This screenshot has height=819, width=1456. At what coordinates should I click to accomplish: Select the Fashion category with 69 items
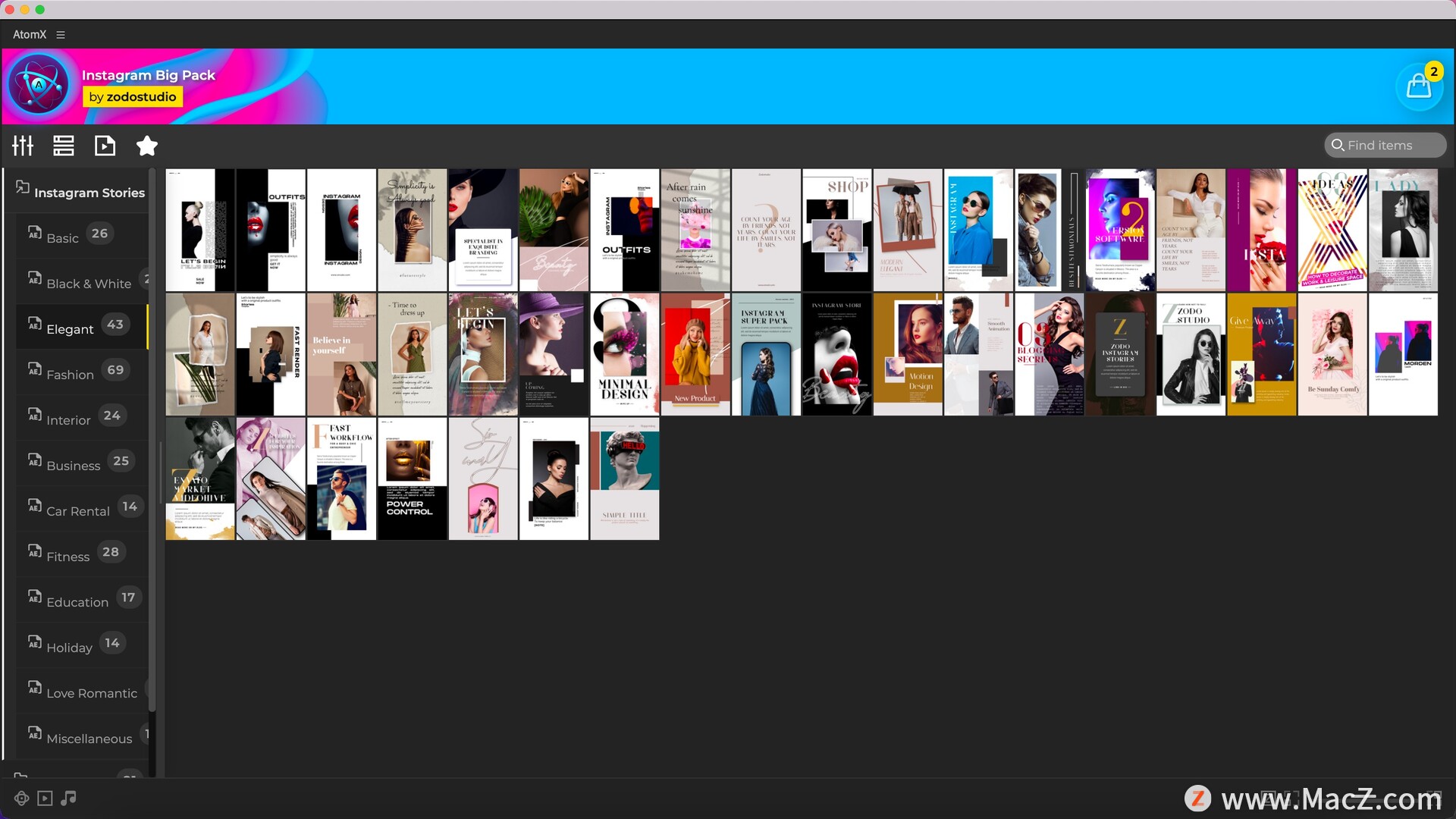click(x=70, y=374)
